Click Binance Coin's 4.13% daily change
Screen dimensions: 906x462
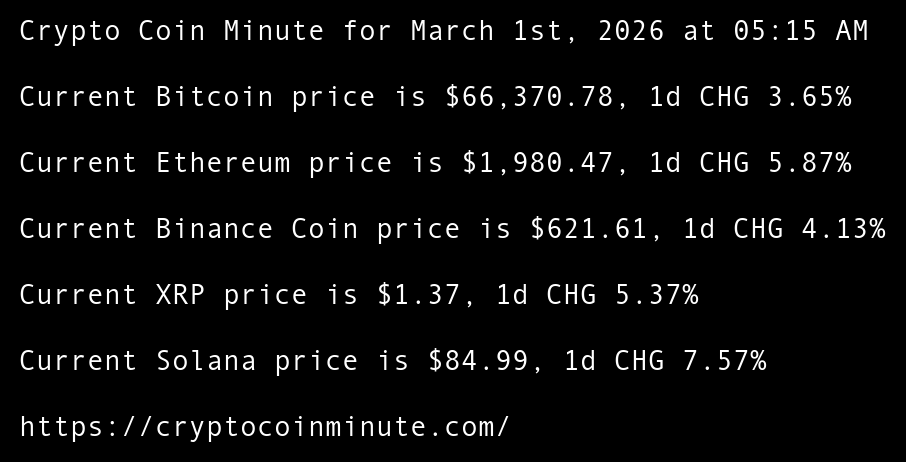[843, 229]
